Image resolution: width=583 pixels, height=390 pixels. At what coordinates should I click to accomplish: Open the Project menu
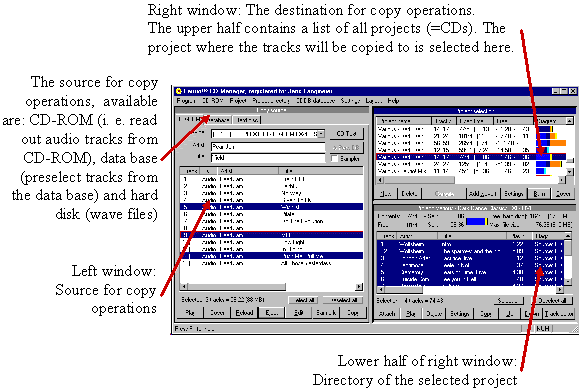[238, 101]
